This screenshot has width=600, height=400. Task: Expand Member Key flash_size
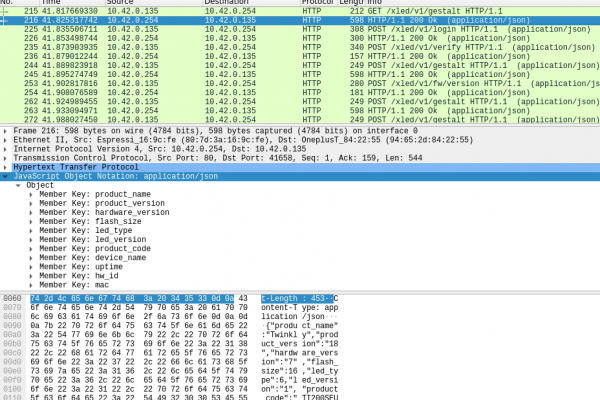pos(31,222)
